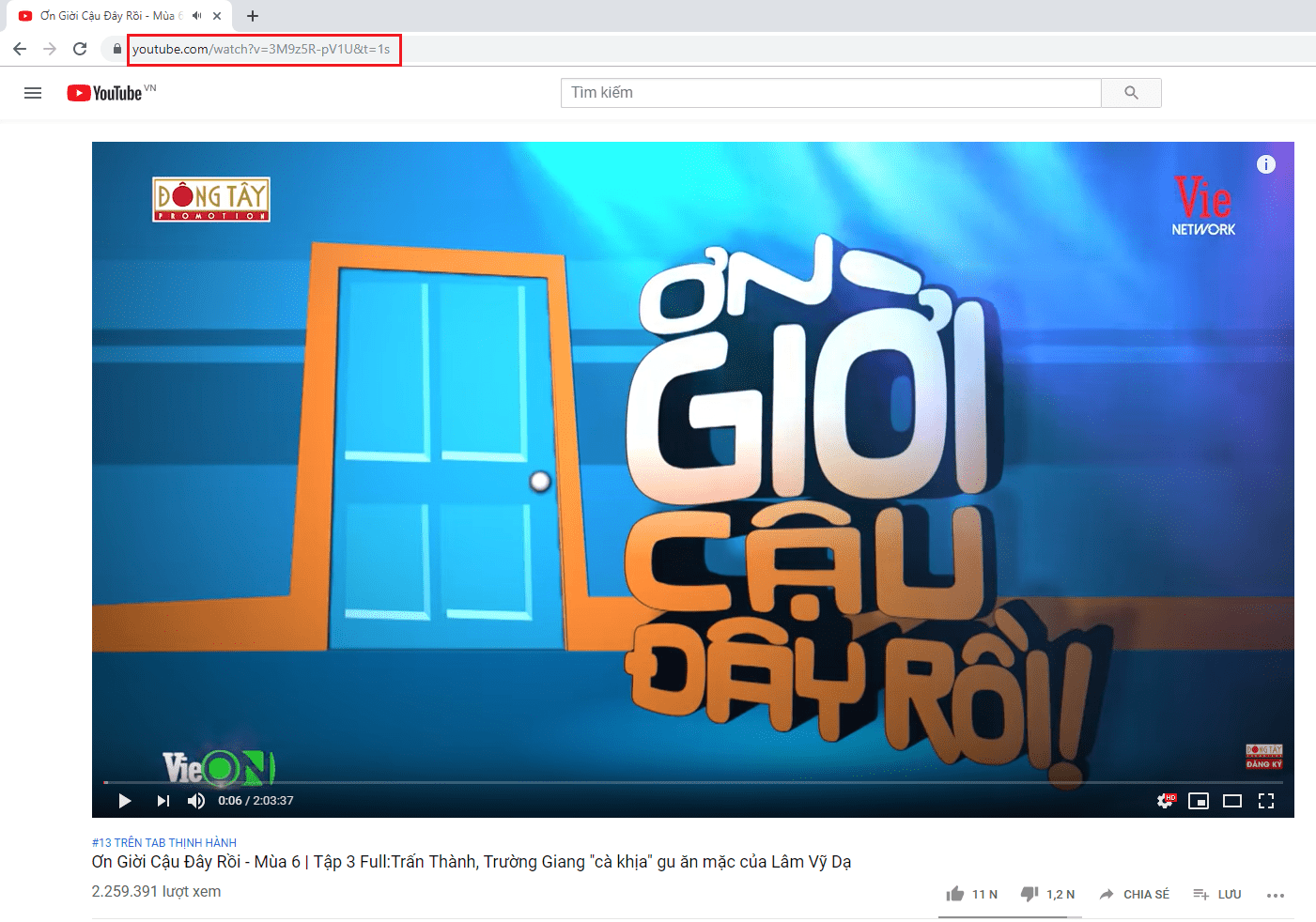Open video settings gear
The image size is (1316, 922).
1165,801
